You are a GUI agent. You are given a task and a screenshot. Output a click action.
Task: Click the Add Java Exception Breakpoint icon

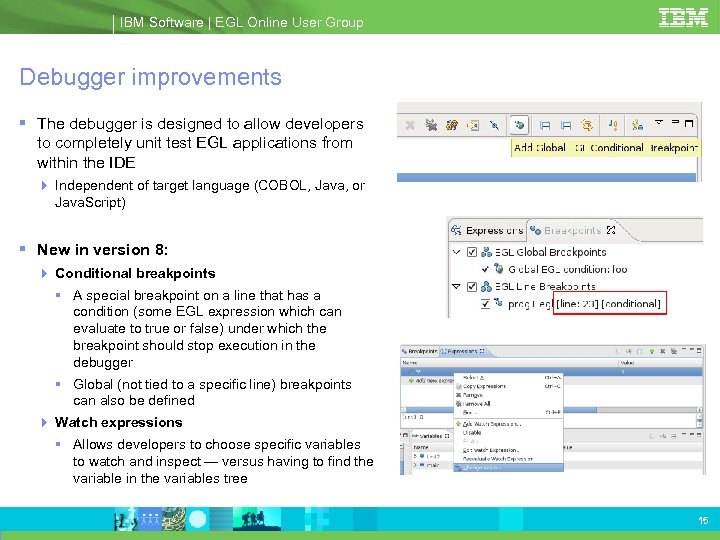(x=613, y=125)
